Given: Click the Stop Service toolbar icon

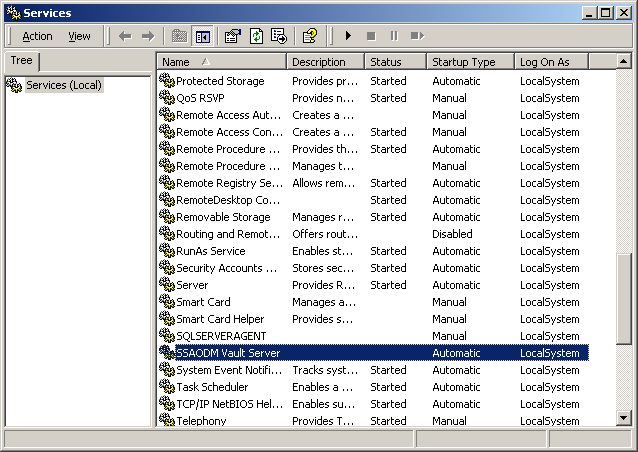Looking at the screenshot, I should pos(371,36).
